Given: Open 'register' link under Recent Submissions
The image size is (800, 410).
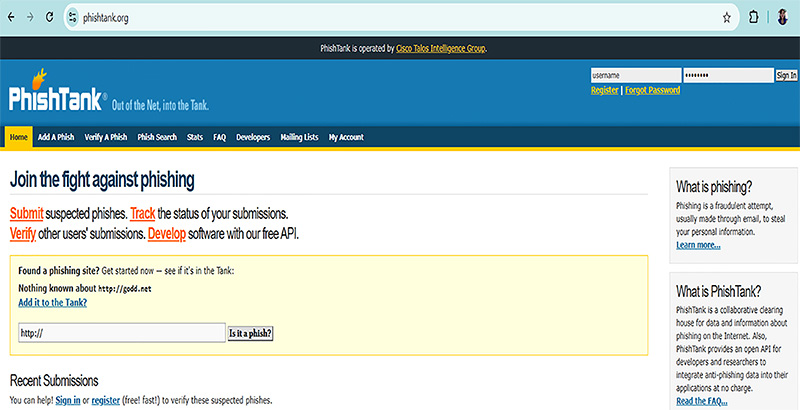Looking at the screenshot, I should [106, 400].
